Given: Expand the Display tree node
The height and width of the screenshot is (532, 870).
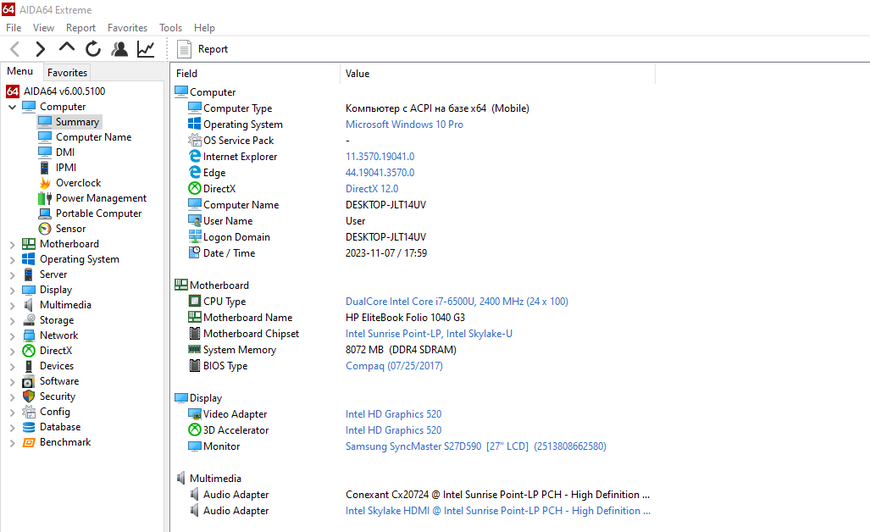Looking at the screenshot, I should point(12,290).
